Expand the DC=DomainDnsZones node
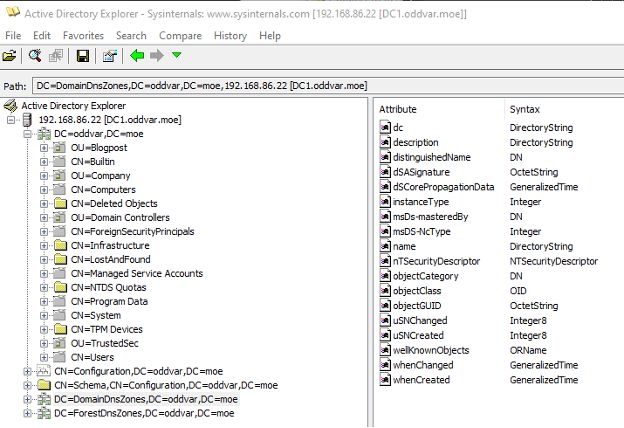This screenshot has width=624, height=428. point(27,399)
